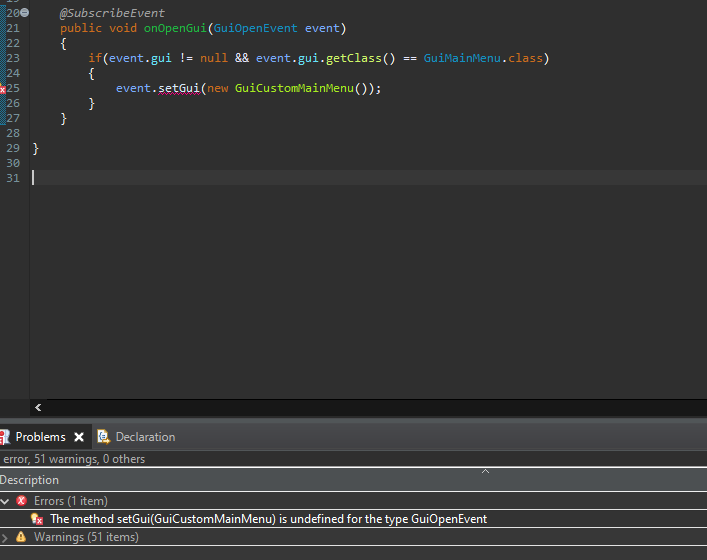Collapse the Errors (1 item) group
Image resolution: width=707 pixels, height=560 pixels.
[5, 501]
